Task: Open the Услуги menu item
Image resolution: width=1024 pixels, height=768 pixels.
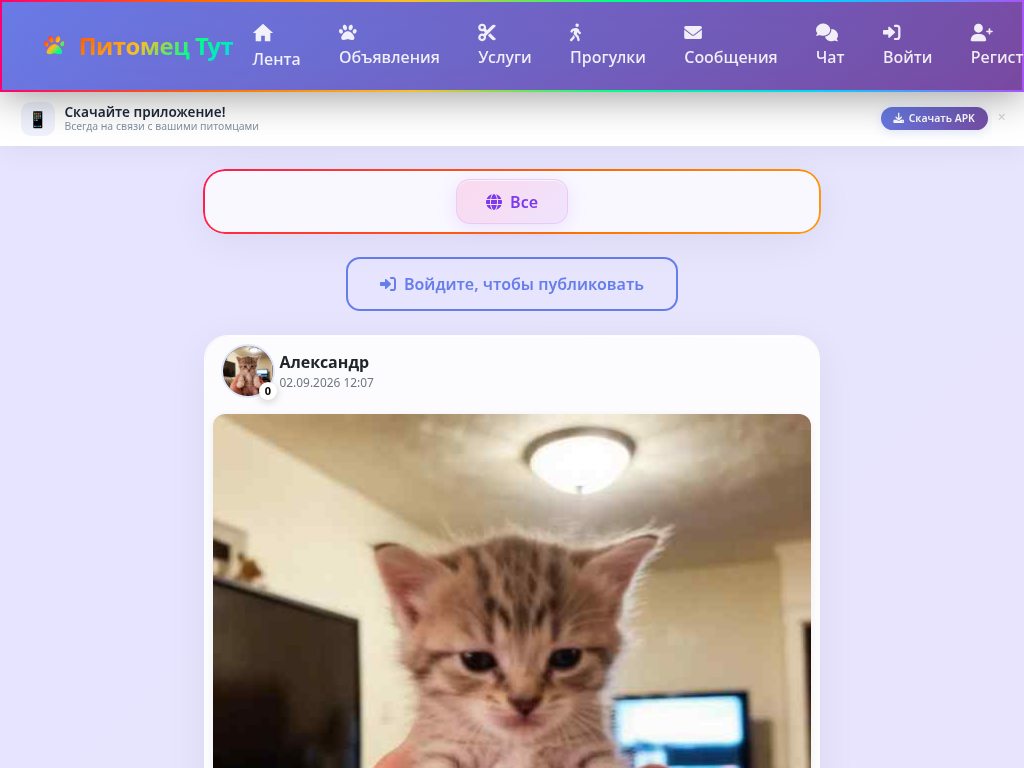Action: [504, 46]
